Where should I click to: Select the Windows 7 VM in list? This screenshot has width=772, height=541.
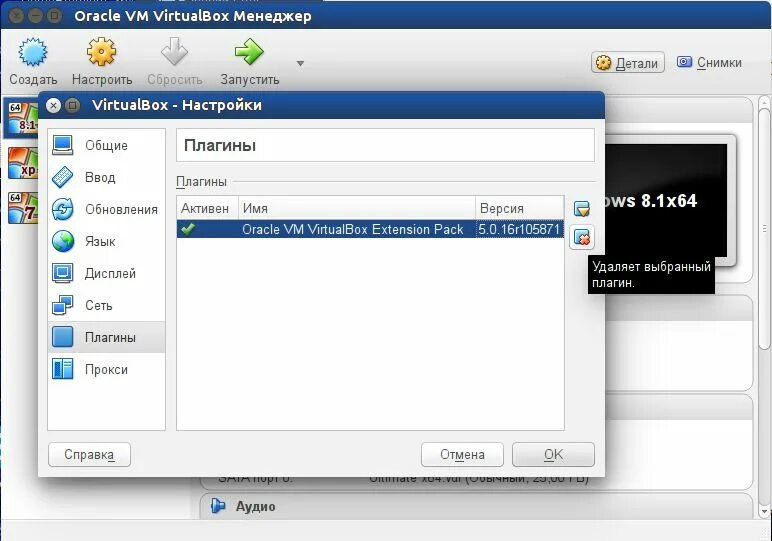click(x=23, y=208)
